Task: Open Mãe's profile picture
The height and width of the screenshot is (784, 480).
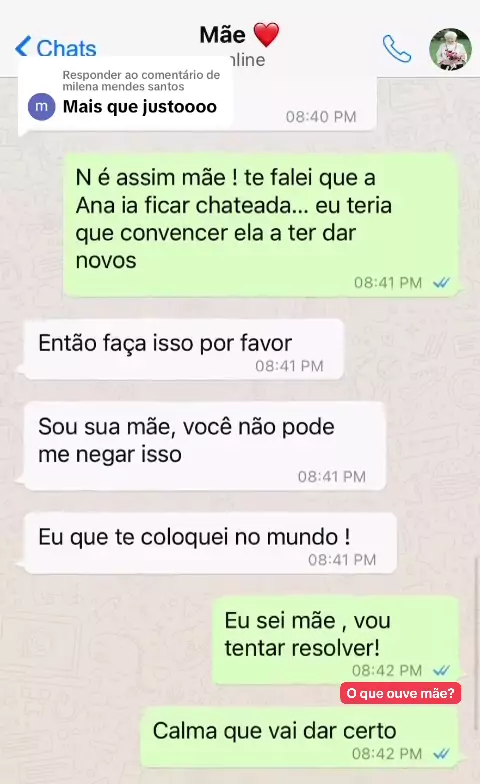Action: [450, 49]
